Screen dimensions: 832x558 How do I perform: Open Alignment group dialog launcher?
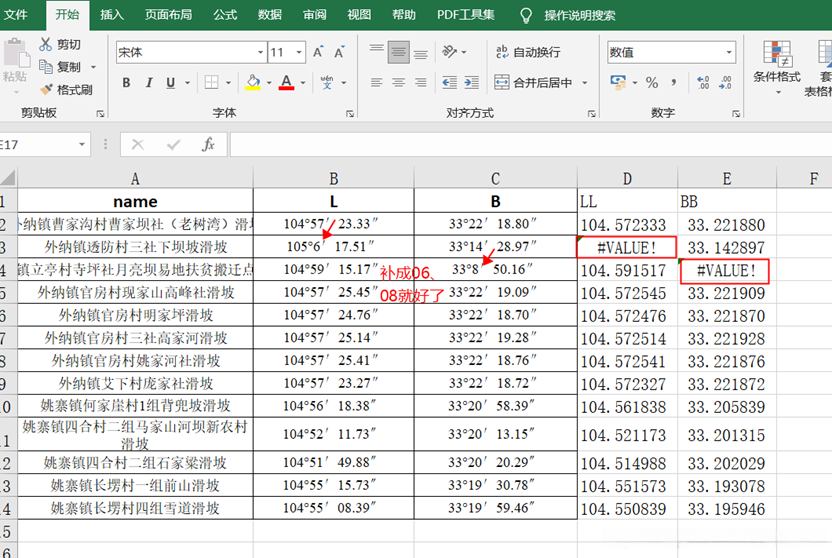tap(592, 114)
